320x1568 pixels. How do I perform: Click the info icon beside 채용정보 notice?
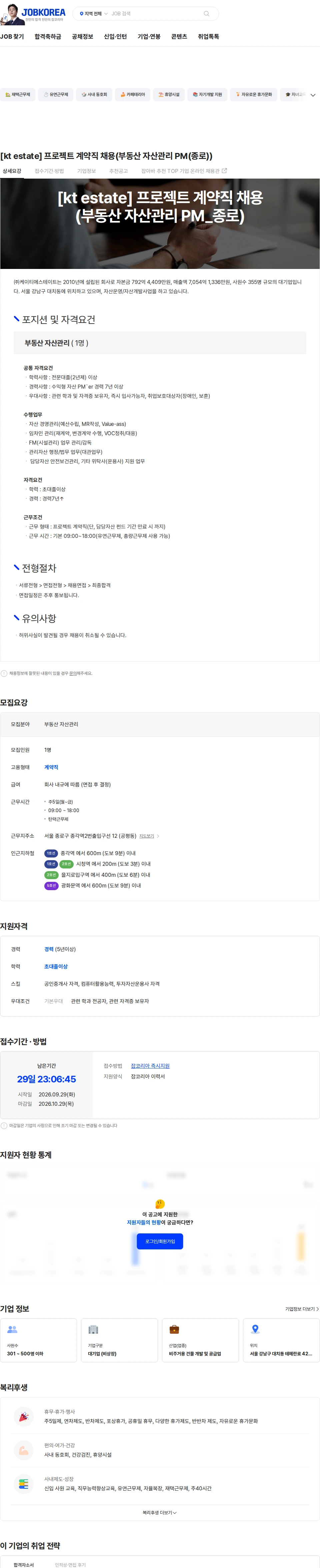(4, 673)
